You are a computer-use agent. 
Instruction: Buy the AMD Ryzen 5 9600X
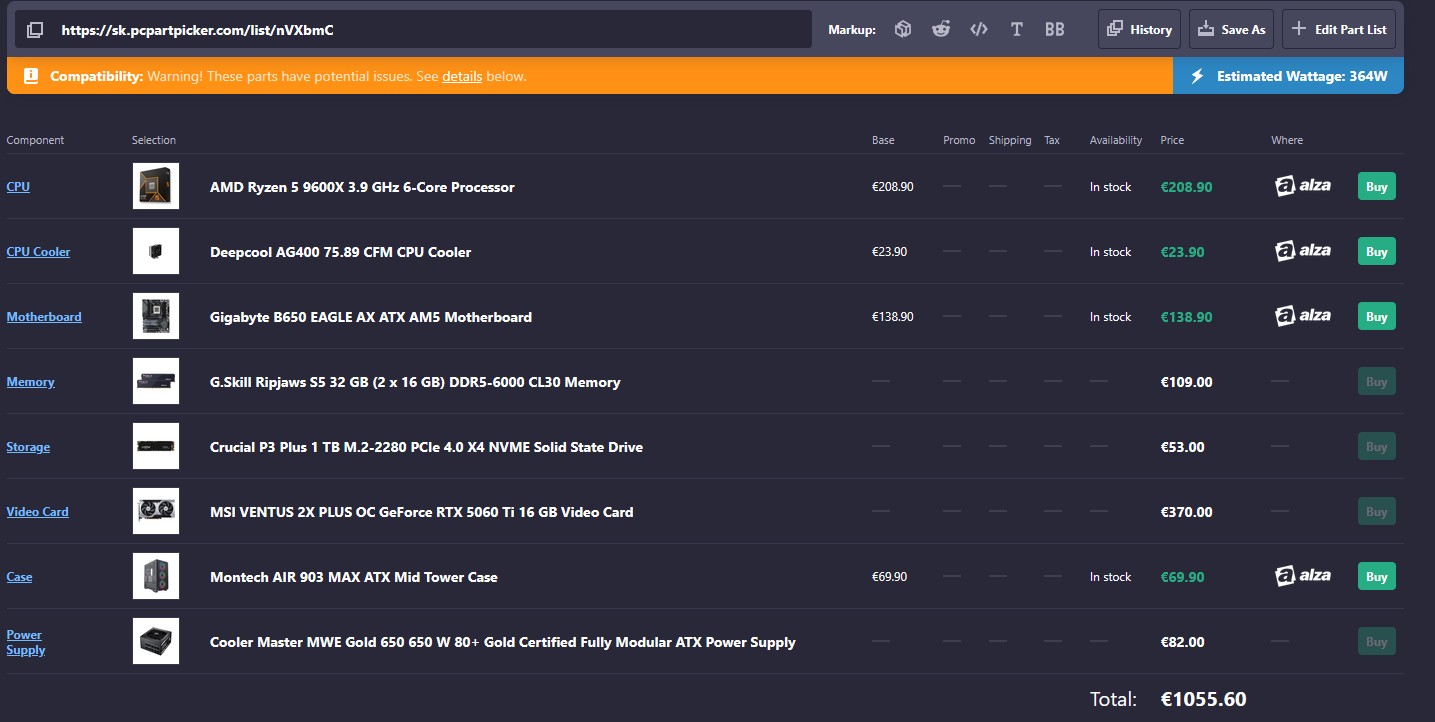pyautogui.click(x=1377, y=186)
